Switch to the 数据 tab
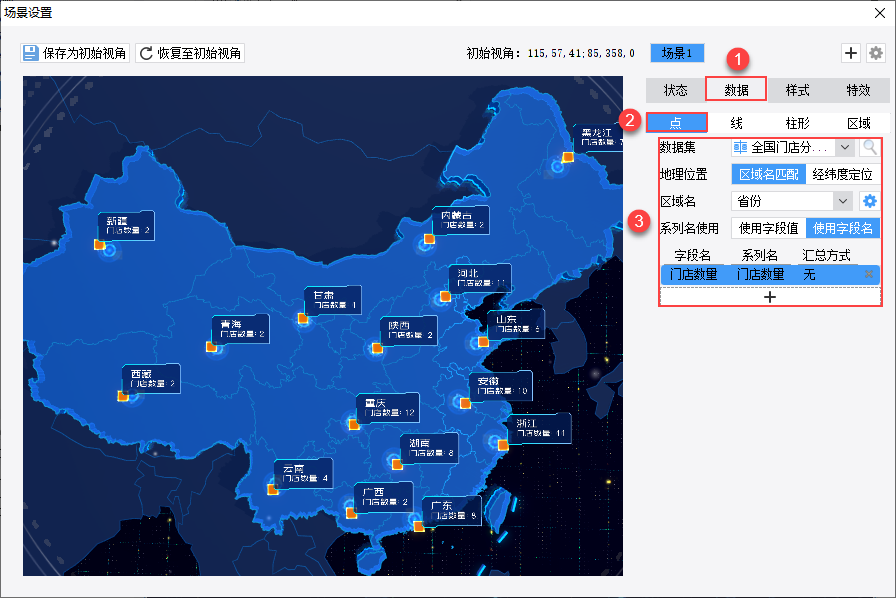 pyautogui.click(x=736, y=90)
